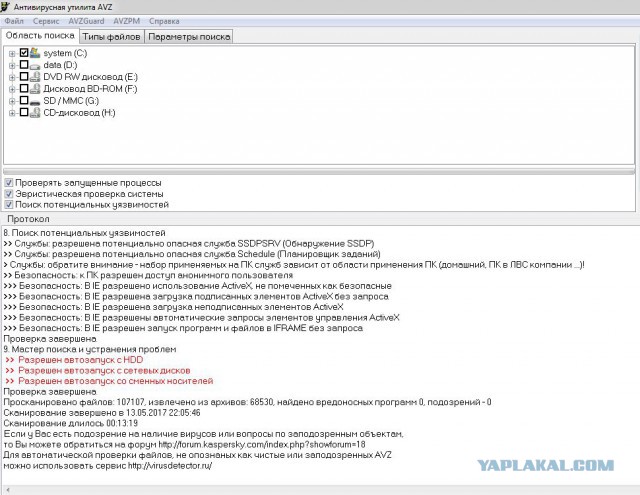640x495 pixels.
Task: Click the Дисковод BD-ROM (F:) drive icon
Action: click(35, 89)
